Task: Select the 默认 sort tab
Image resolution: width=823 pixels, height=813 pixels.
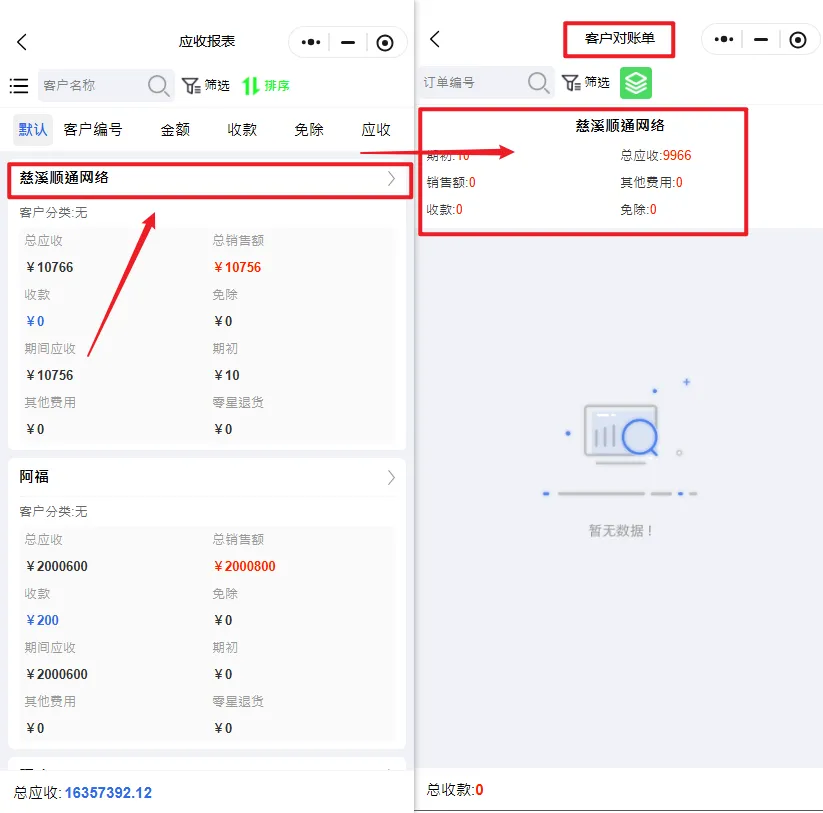Action: 33,129
